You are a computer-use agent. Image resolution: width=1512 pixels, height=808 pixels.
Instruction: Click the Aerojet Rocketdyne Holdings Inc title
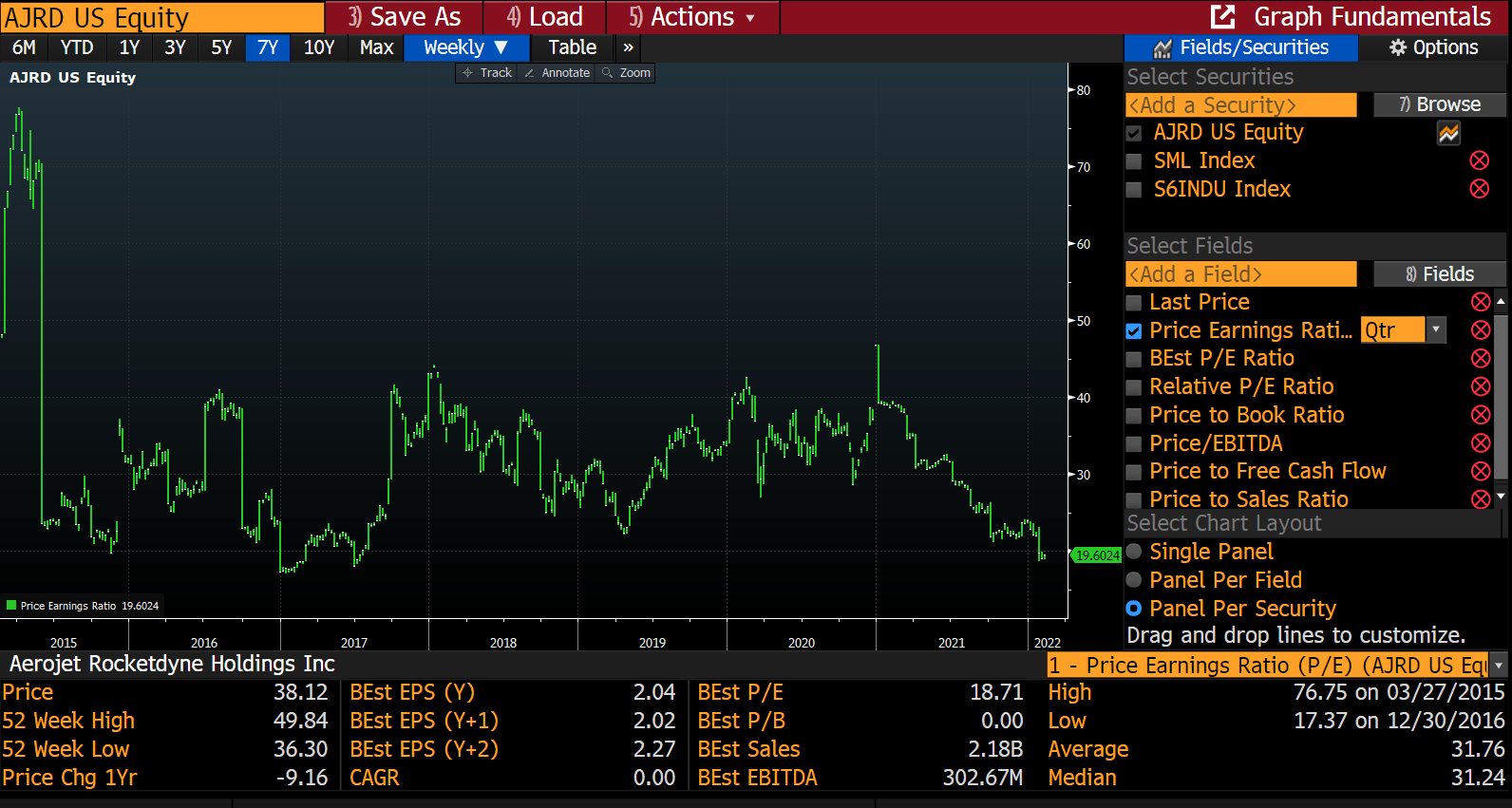pos(172,664)
